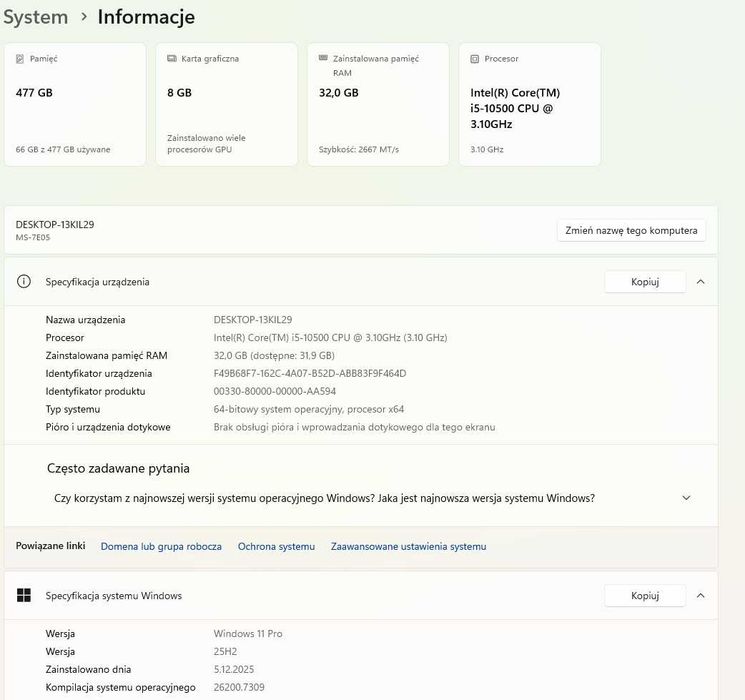Open the 477 GB storage card
Image resolution: width=745 pixels, height=700 pixels.
(78, 104)
